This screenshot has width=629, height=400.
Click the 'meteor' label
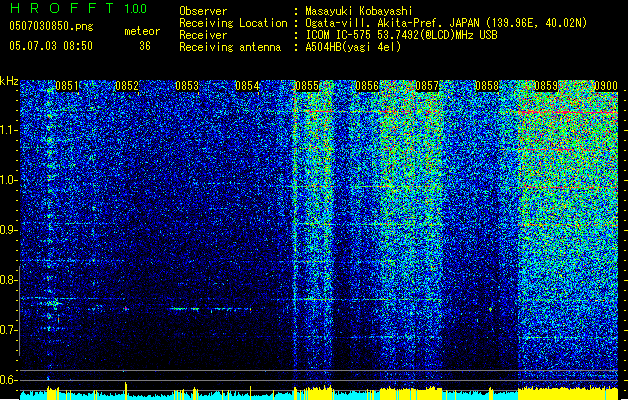tap(142, 31)
